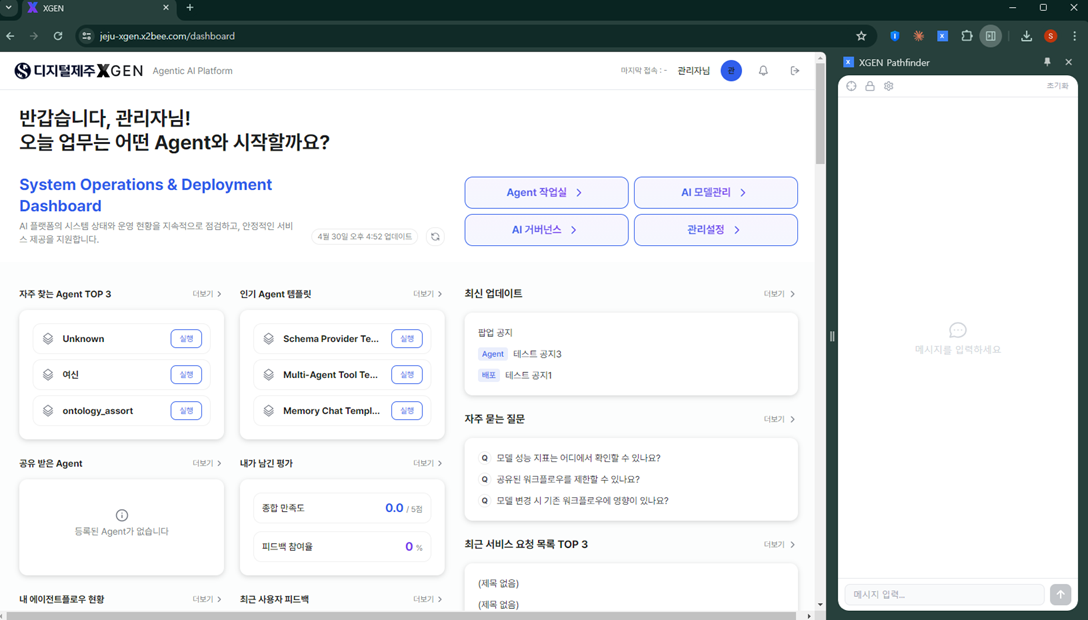
Task: Expand 더보기 for 최근 서비스 요청 목록
Action: point(779,544)
